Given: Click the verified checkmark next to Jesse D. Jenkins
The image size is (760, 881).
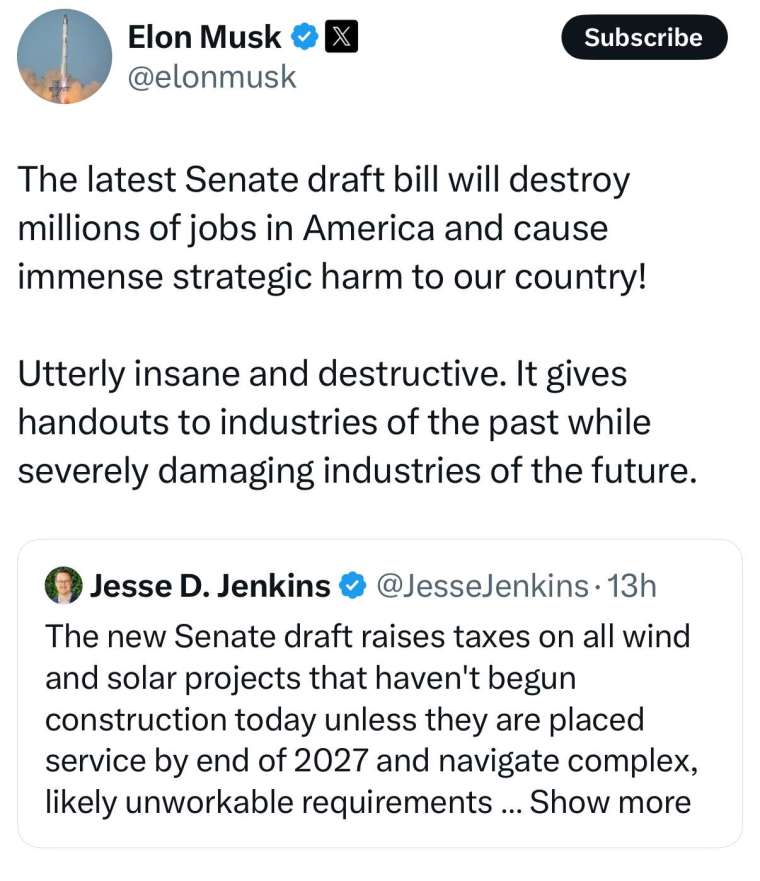Looking at the screenshot, I should 352,585.
